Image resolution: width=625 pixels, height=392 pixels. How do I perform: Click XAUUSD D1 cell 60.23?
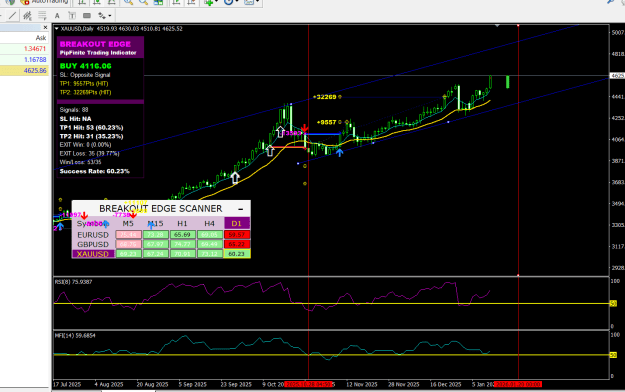tap(237, 254)
